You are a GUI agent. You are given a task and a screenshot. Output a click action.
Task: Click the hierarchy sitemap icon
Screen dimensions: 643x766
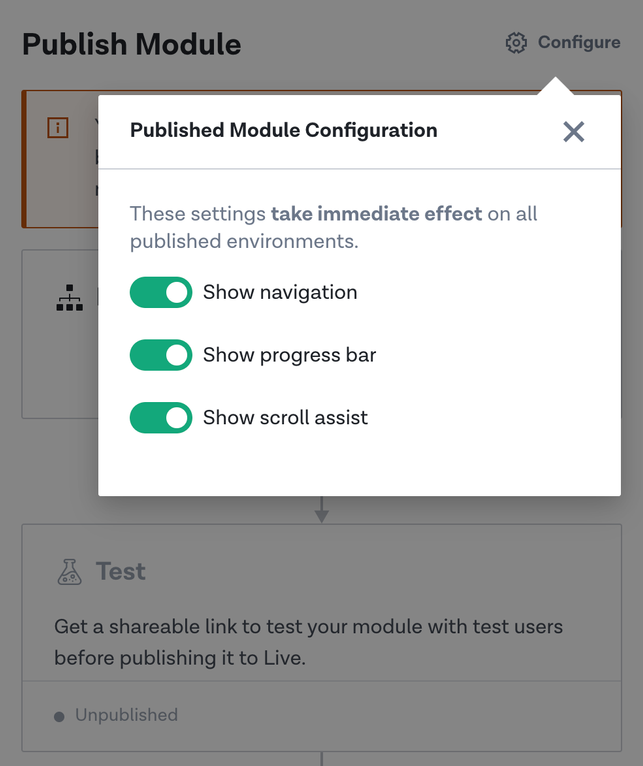69,298
